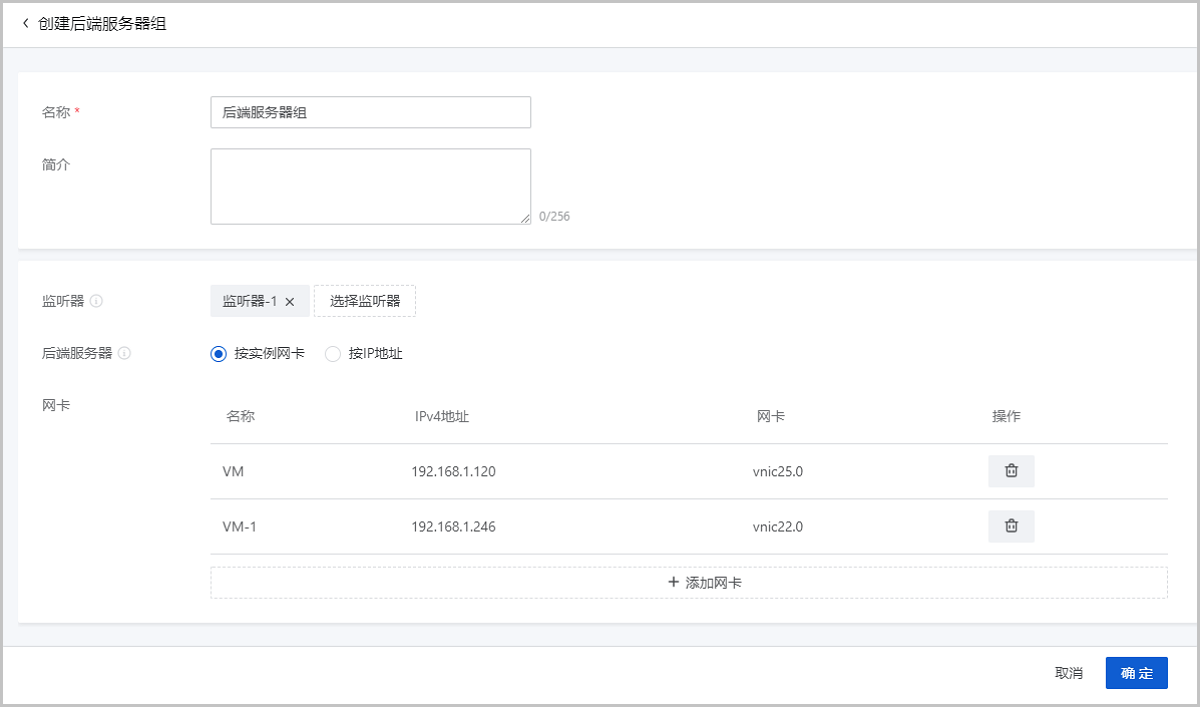The height and width of the screenshot is (707, 1200).
Task: Click the plus icon in 添加网卡
Action: pos(673,582)
